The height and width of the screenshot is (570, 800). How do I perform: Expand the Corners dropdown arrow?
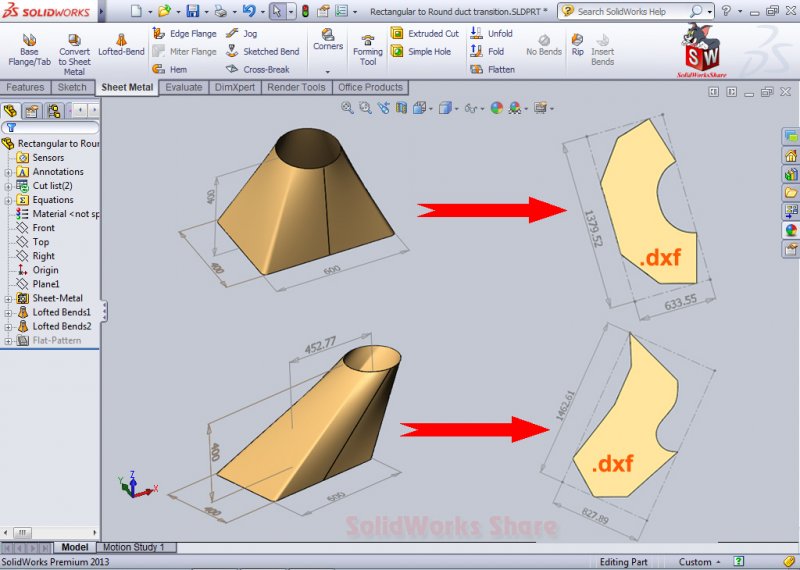(328, 72)
